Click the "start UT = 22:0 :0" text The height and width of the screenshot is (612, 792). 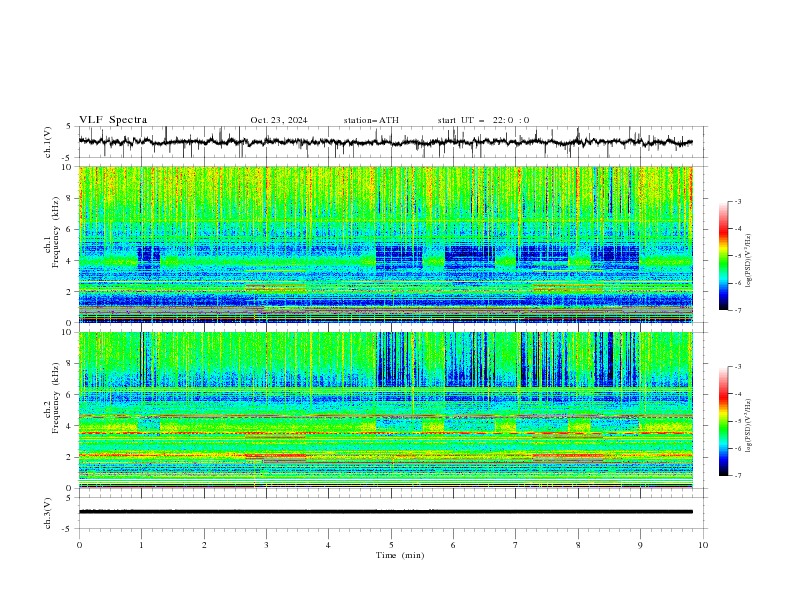click(483, 120)
